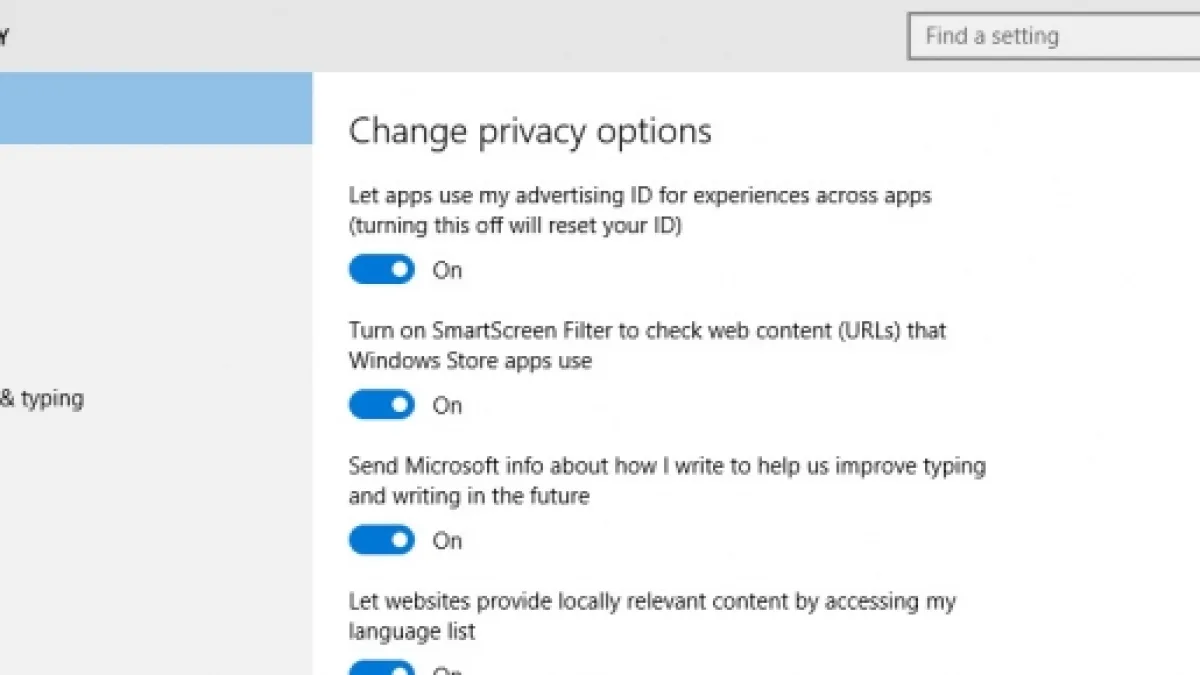This screenshot has width=1200, height=675.
Task: Turn off the advertising ID toggle
Action: tap(381, 270)
